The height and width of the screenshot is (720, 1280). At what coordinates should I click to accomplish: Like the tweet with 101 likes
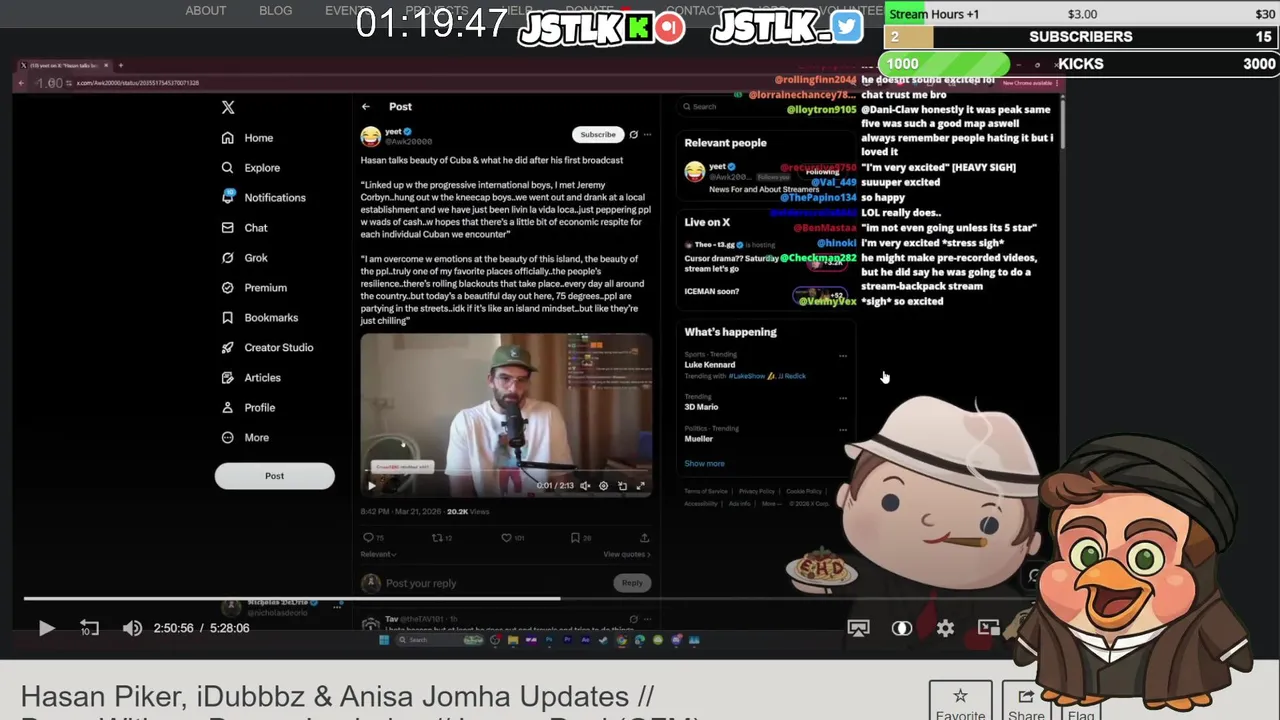[x=514, y=538]
